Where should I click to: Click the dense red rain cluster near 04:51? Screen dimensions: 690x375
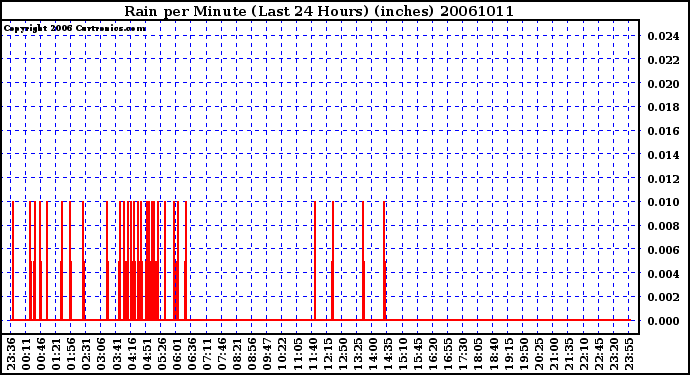point(152,261)
